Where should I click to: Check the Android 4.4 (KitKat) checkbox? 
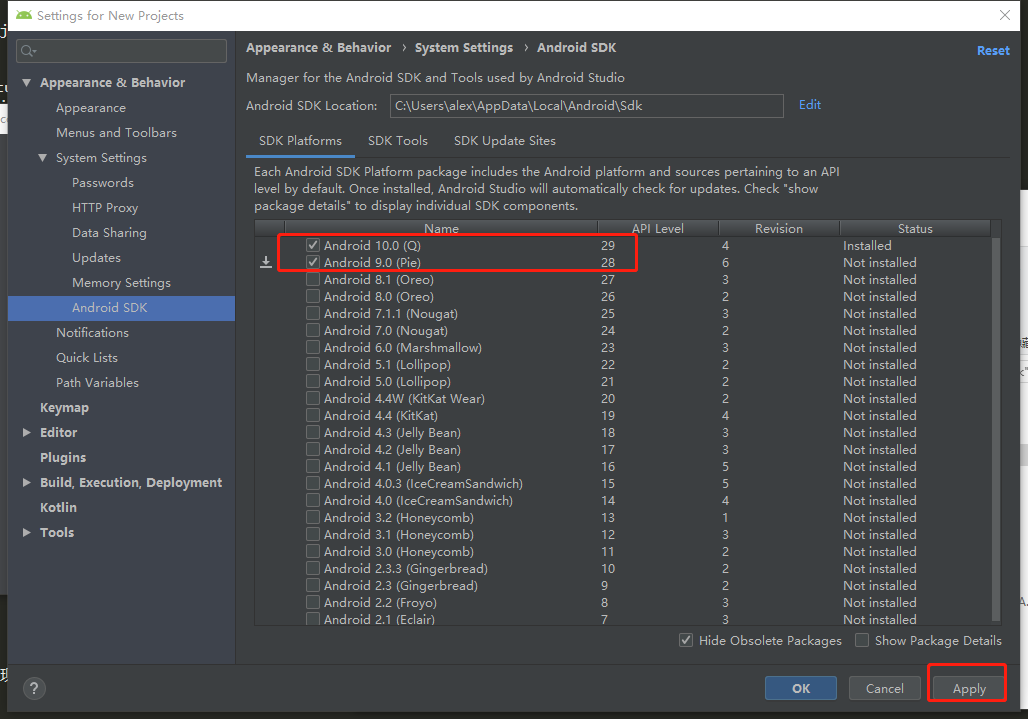tap(313, 416)
